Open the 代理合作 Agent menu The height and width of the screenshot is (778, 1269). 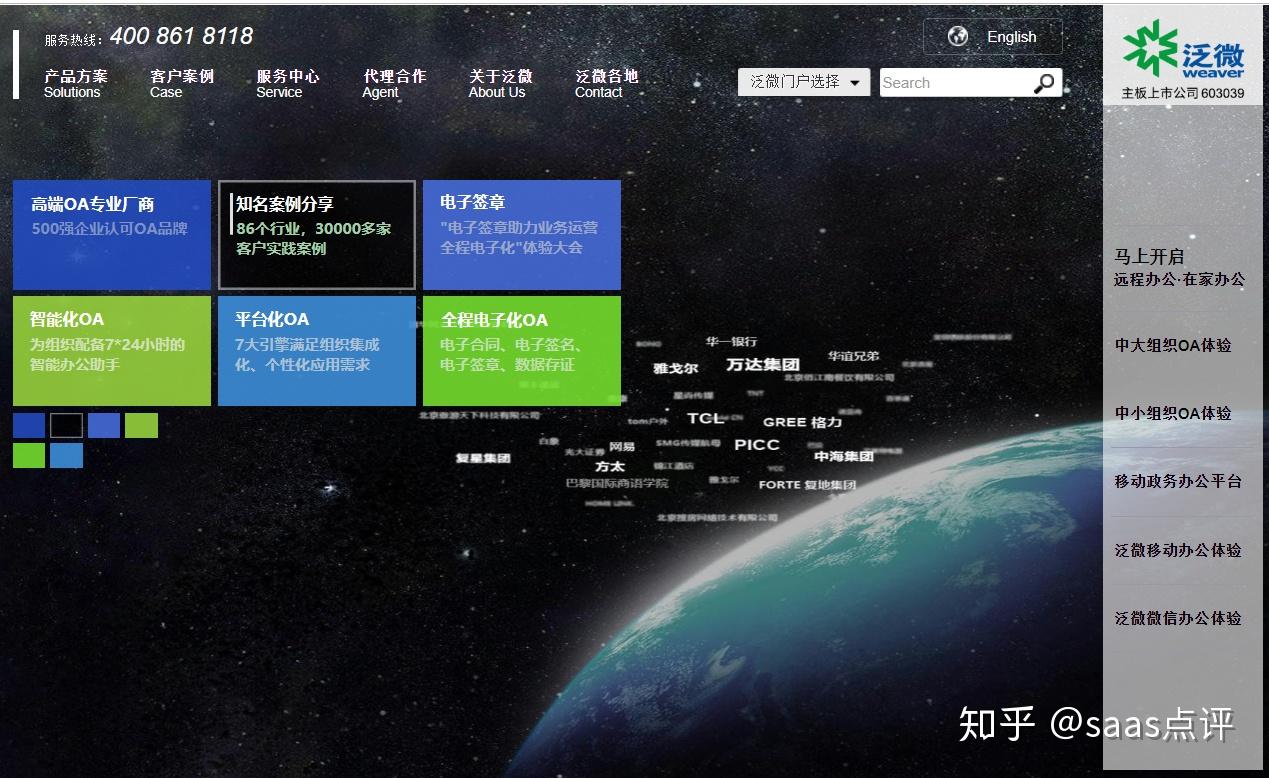click(x=392, y=84)
